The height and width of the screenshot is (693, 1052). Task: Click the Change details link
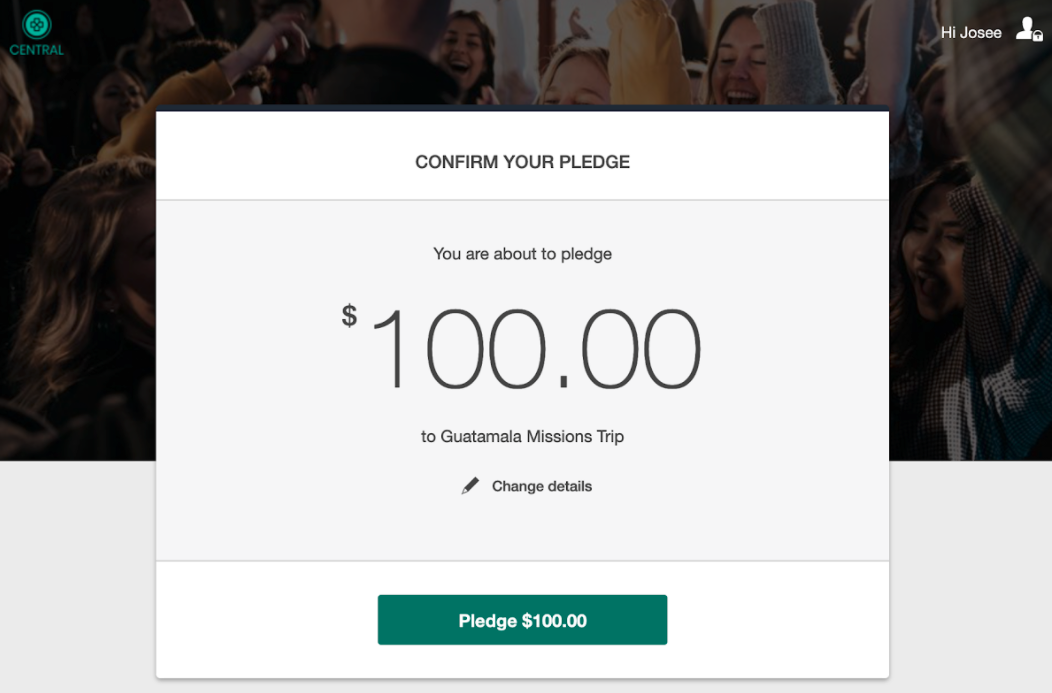pyautogui.click(x=541, y=486)
